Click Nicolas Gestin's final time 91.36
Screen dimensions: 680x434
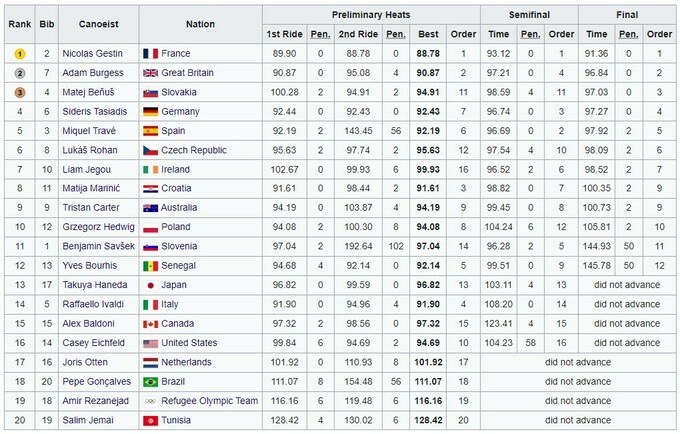596,53
